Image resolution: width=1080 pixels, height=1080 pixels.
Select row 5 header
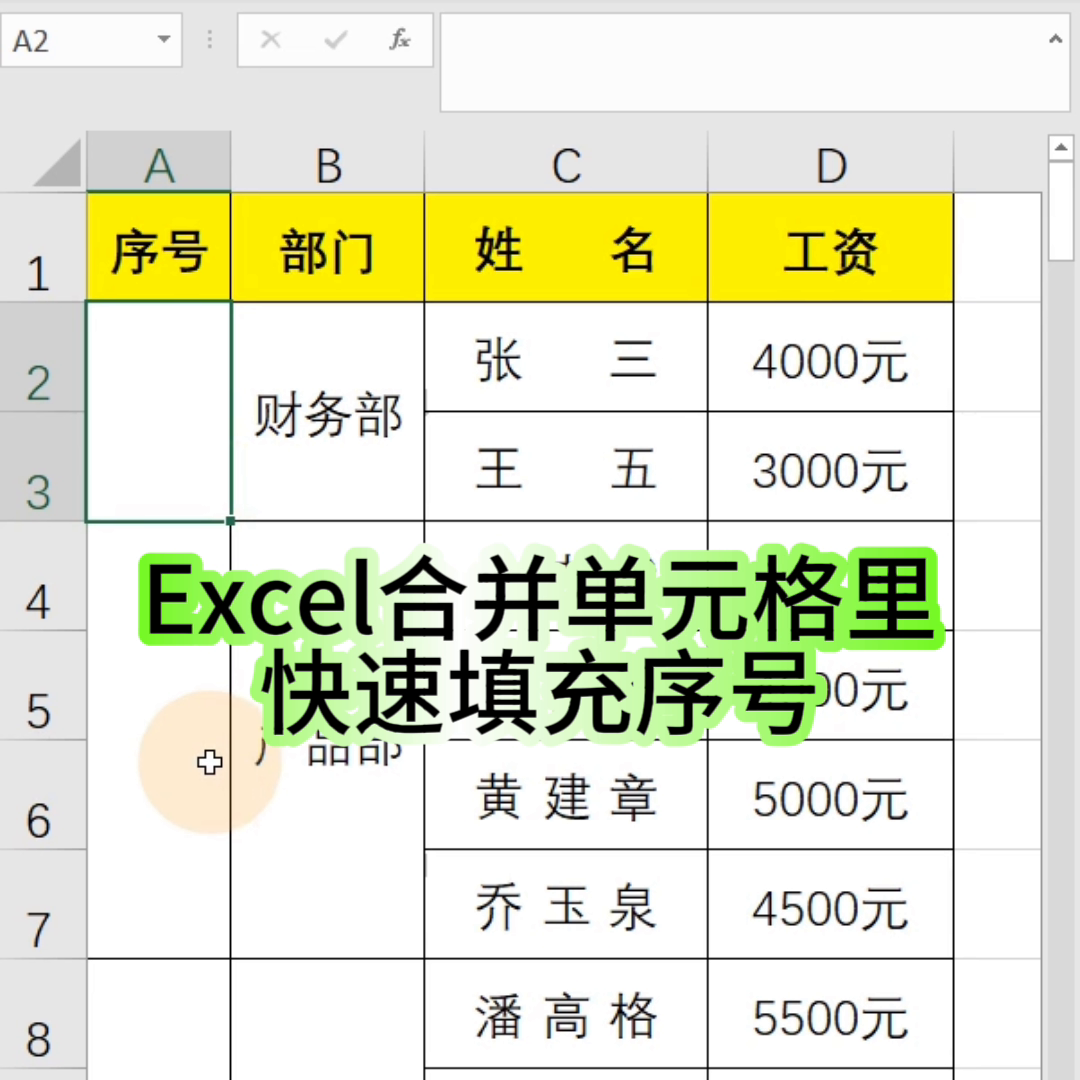coord(43,685)
